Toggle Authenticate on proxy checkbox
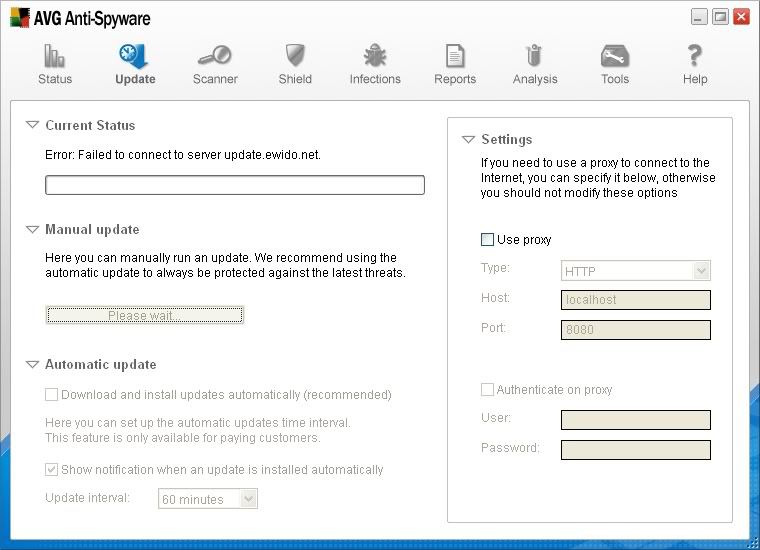 [x=487, y=390]
